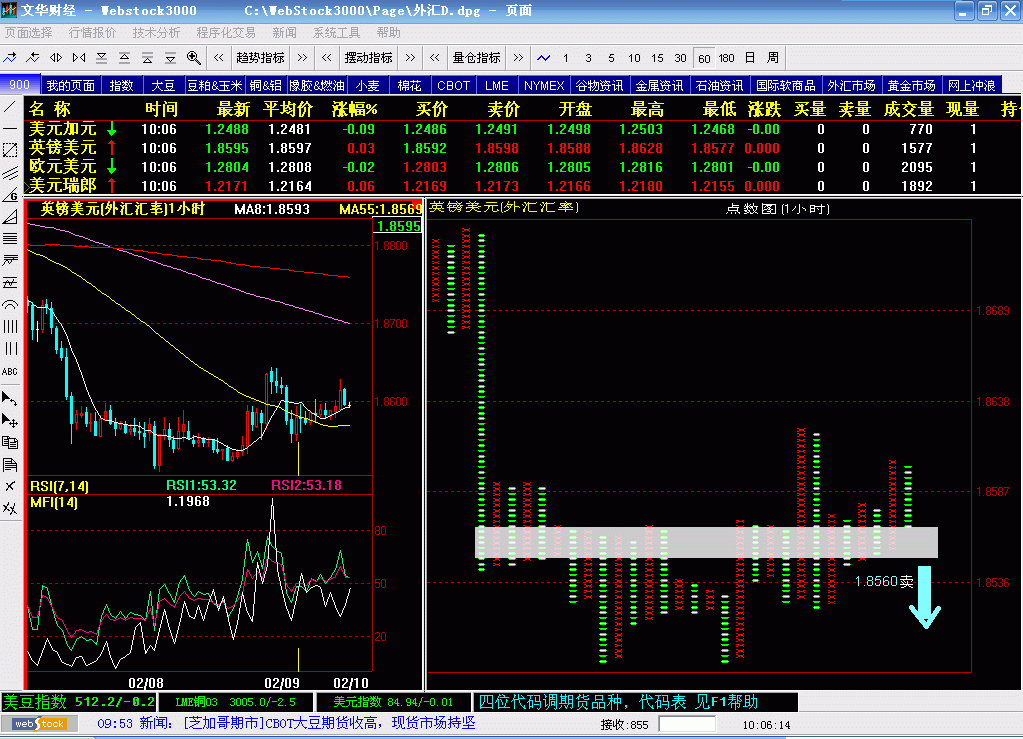Click the 摆动指标 button

coord(369,58)
